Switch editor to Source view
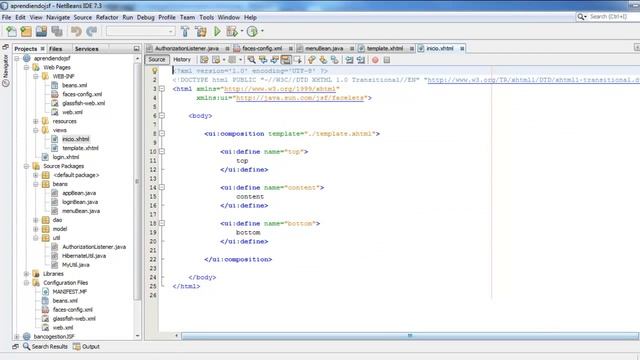This screenshot has height=360, width=640. (x=157, y=60)
